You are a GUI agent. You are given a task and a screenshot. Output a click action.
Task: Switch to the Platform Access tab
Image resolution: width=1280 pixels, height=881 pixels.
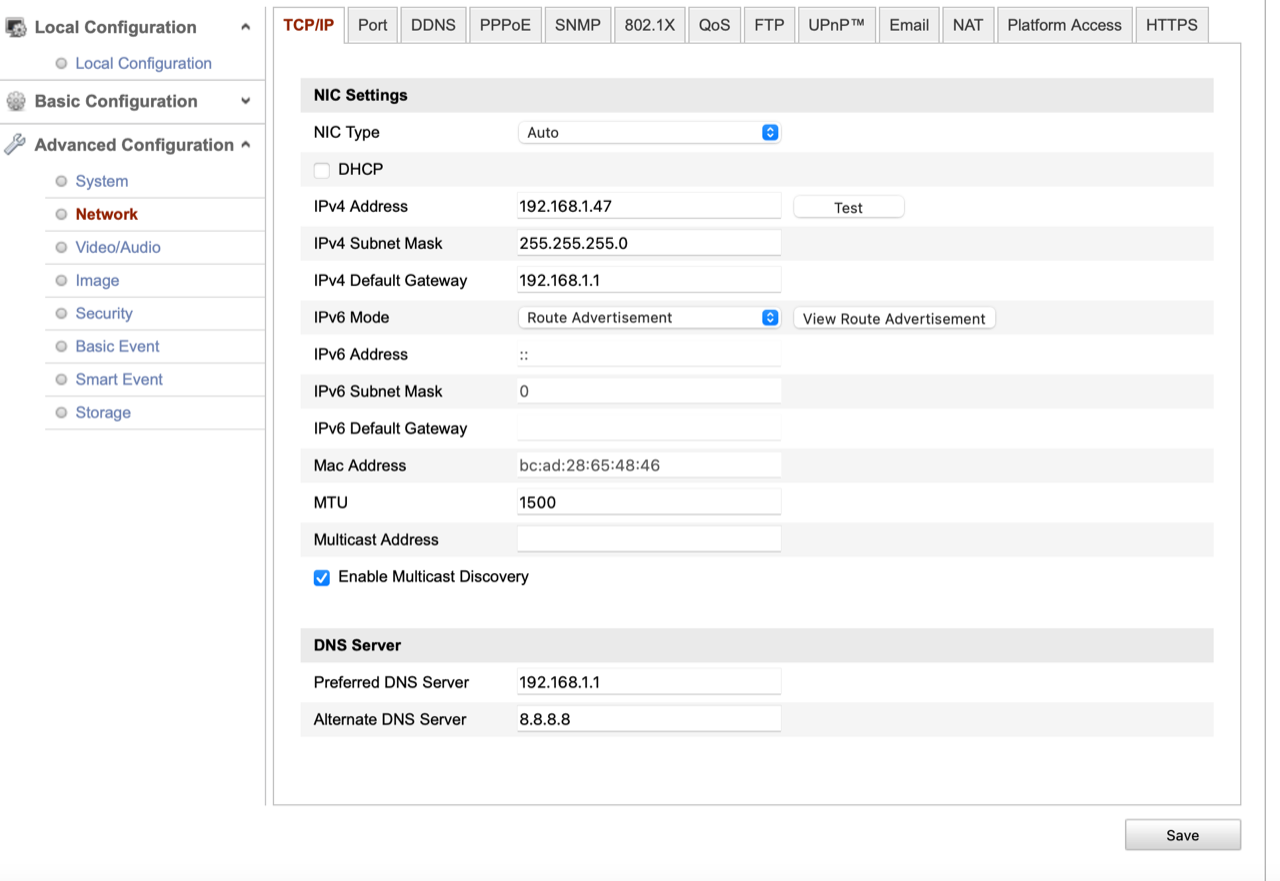point(1064,25)
